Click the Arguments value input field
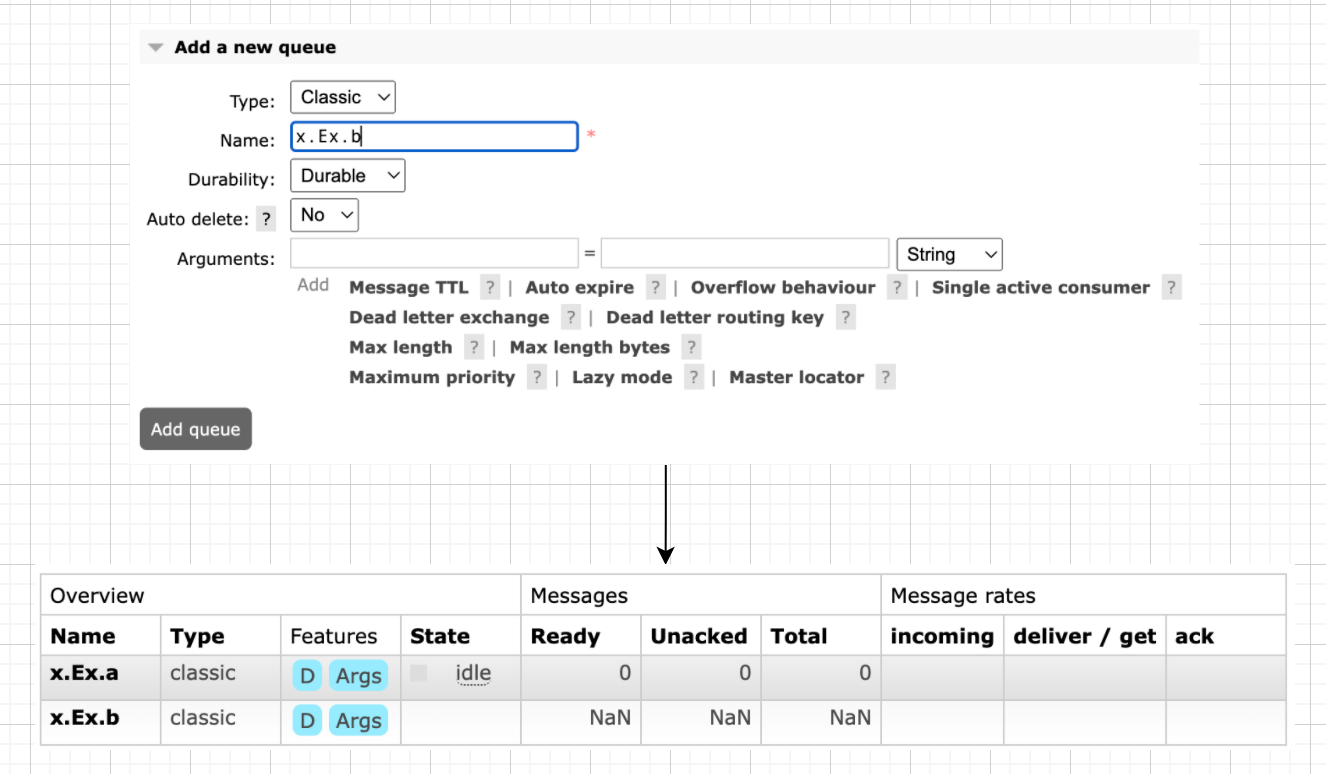The image size is (1326, 774). coord(745,254)
